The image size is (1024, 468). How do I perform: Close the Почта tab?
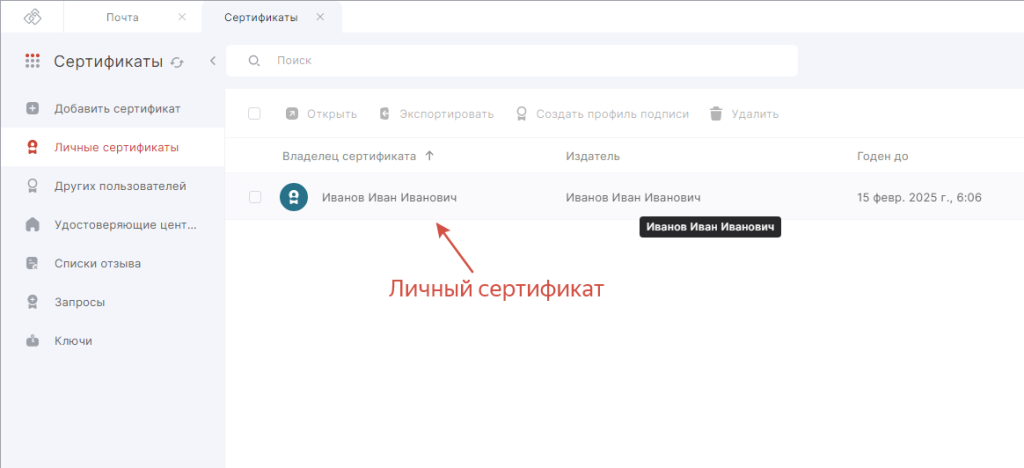182,18
